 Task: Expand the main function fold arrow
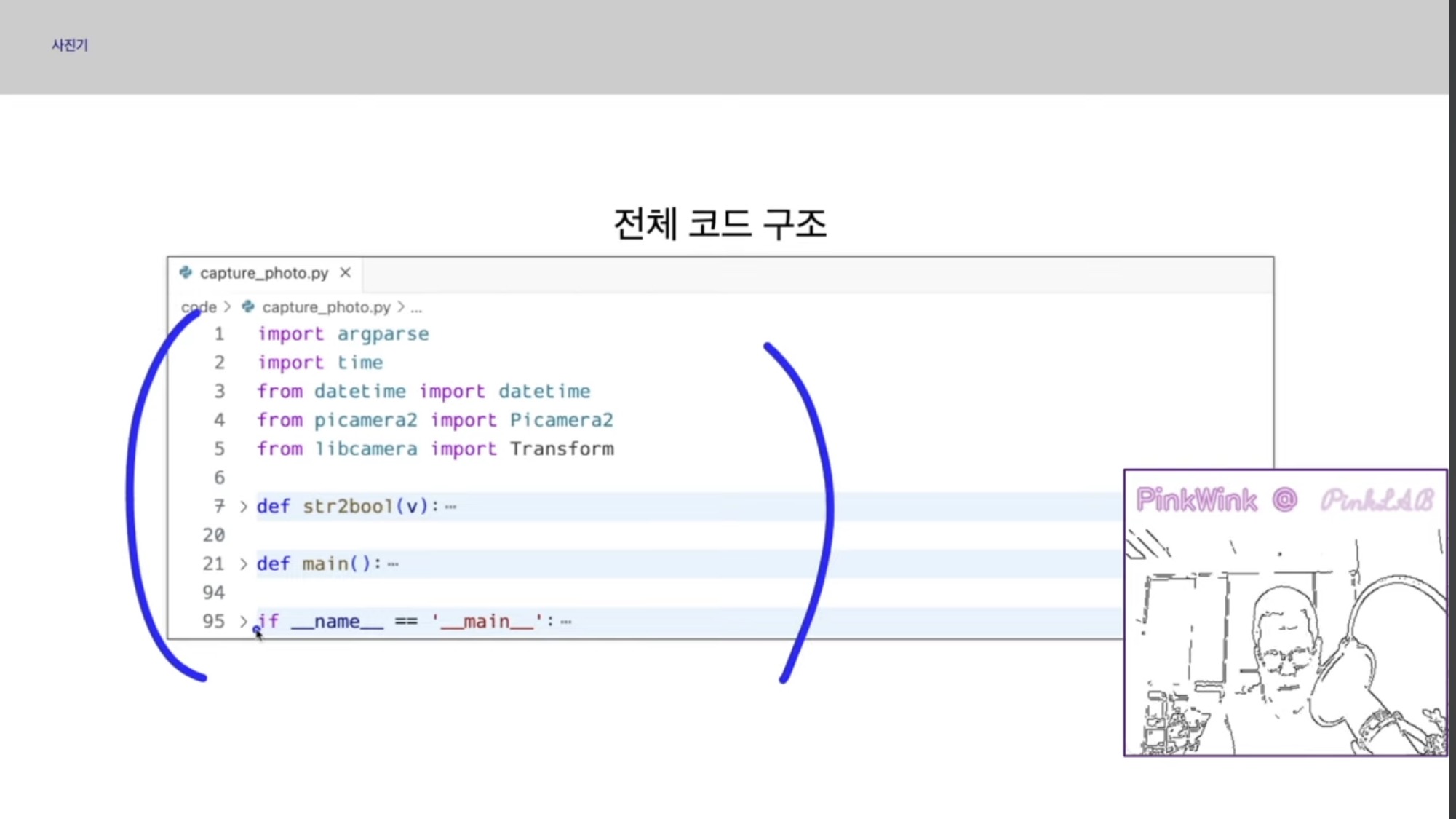pos(244,563)
